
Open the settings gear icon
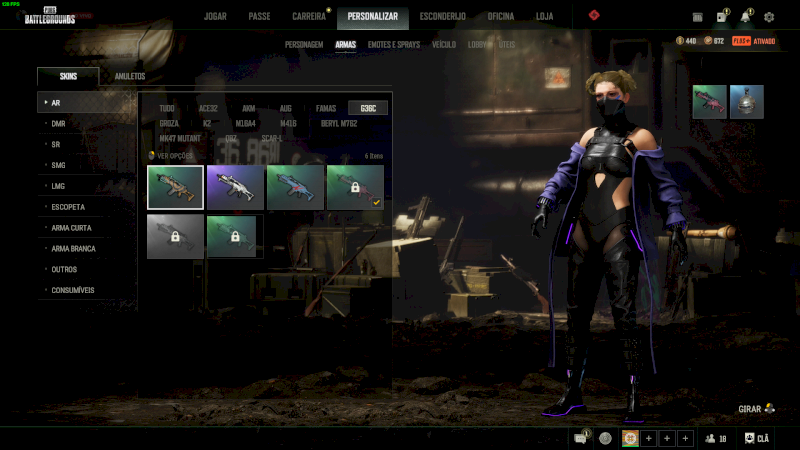coord(769,17)
